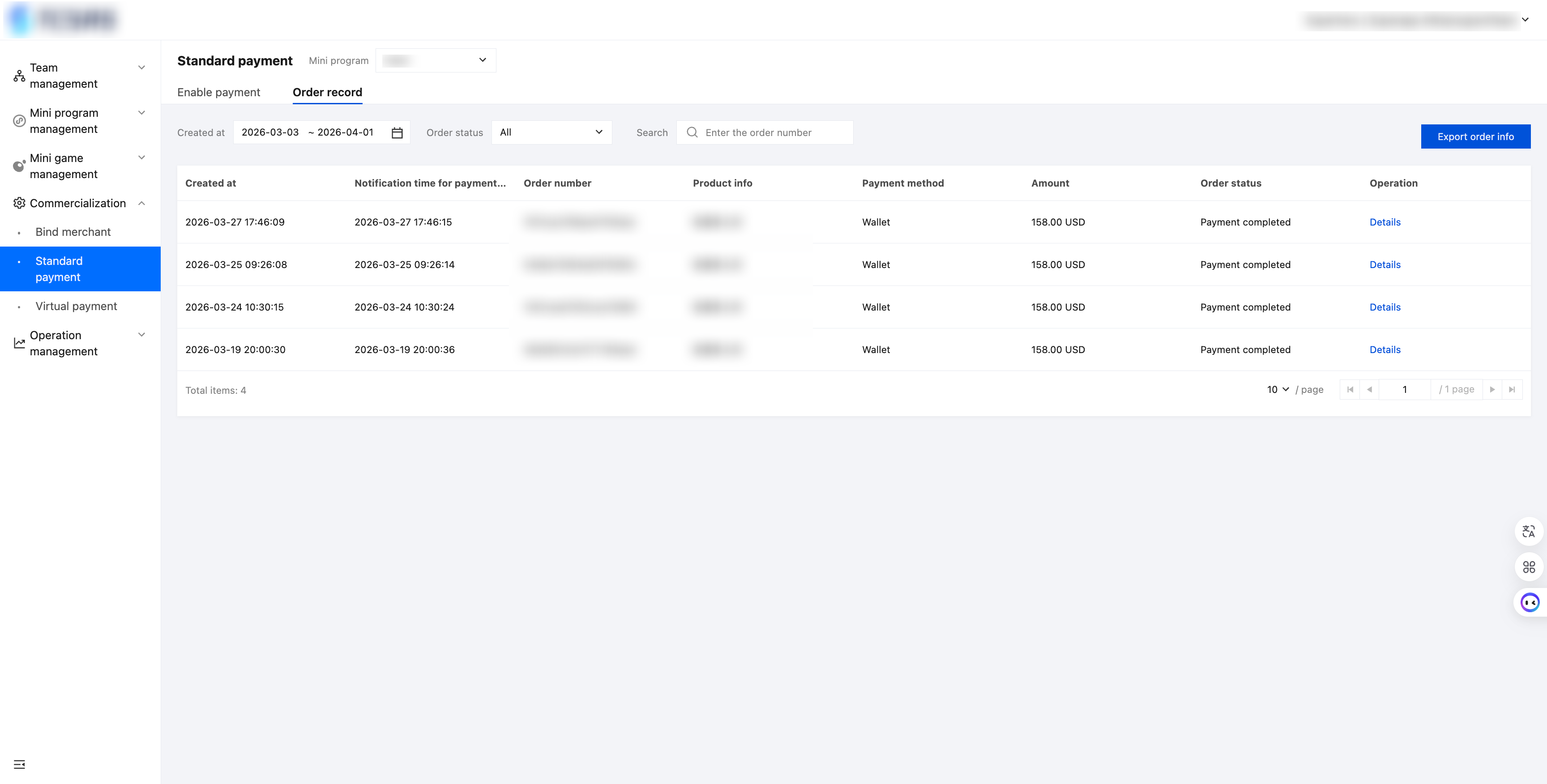1547x784 pixels.
Task: Open the Mini program selector dropdown
Action: point(436,60)
